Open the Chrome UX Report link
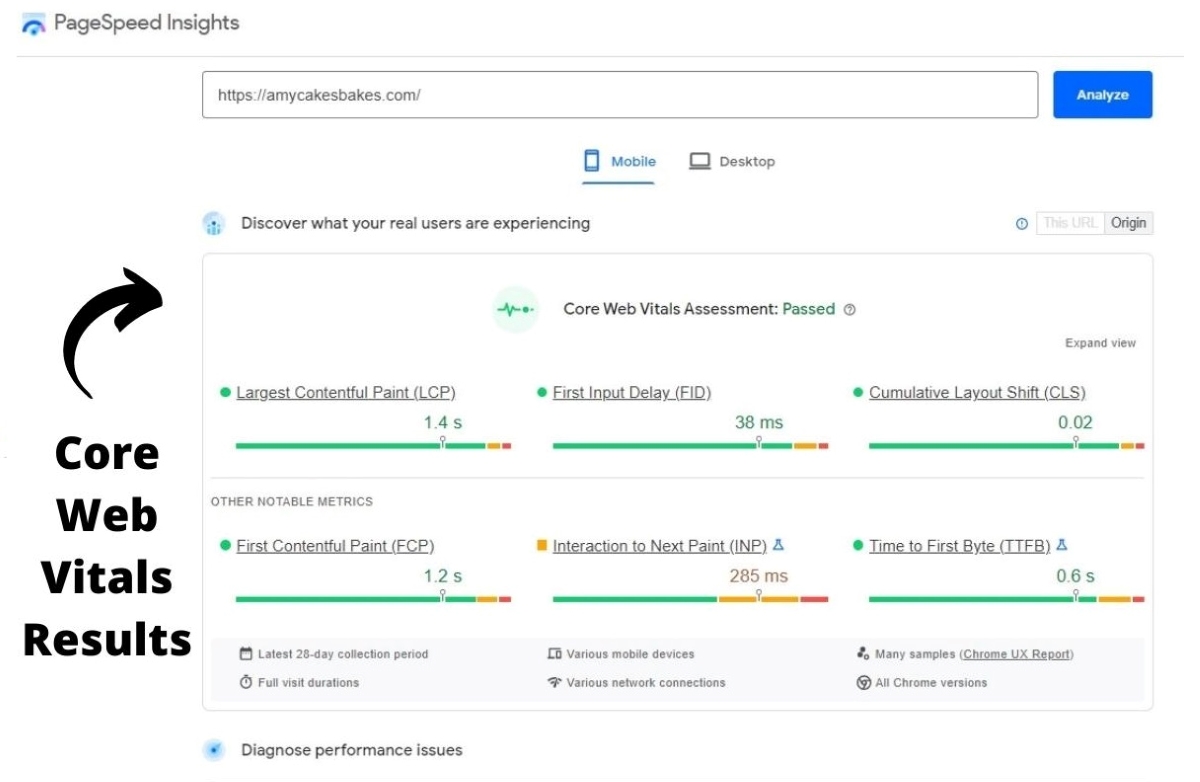The image size is (1200, 782). click(1017, 654)
